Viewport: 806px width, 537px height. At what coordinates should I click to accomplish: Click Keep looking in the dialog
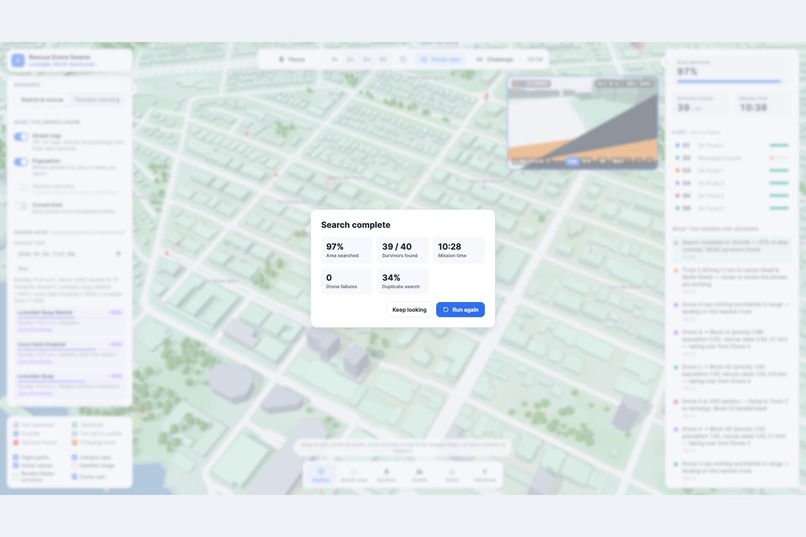(409, 309)
